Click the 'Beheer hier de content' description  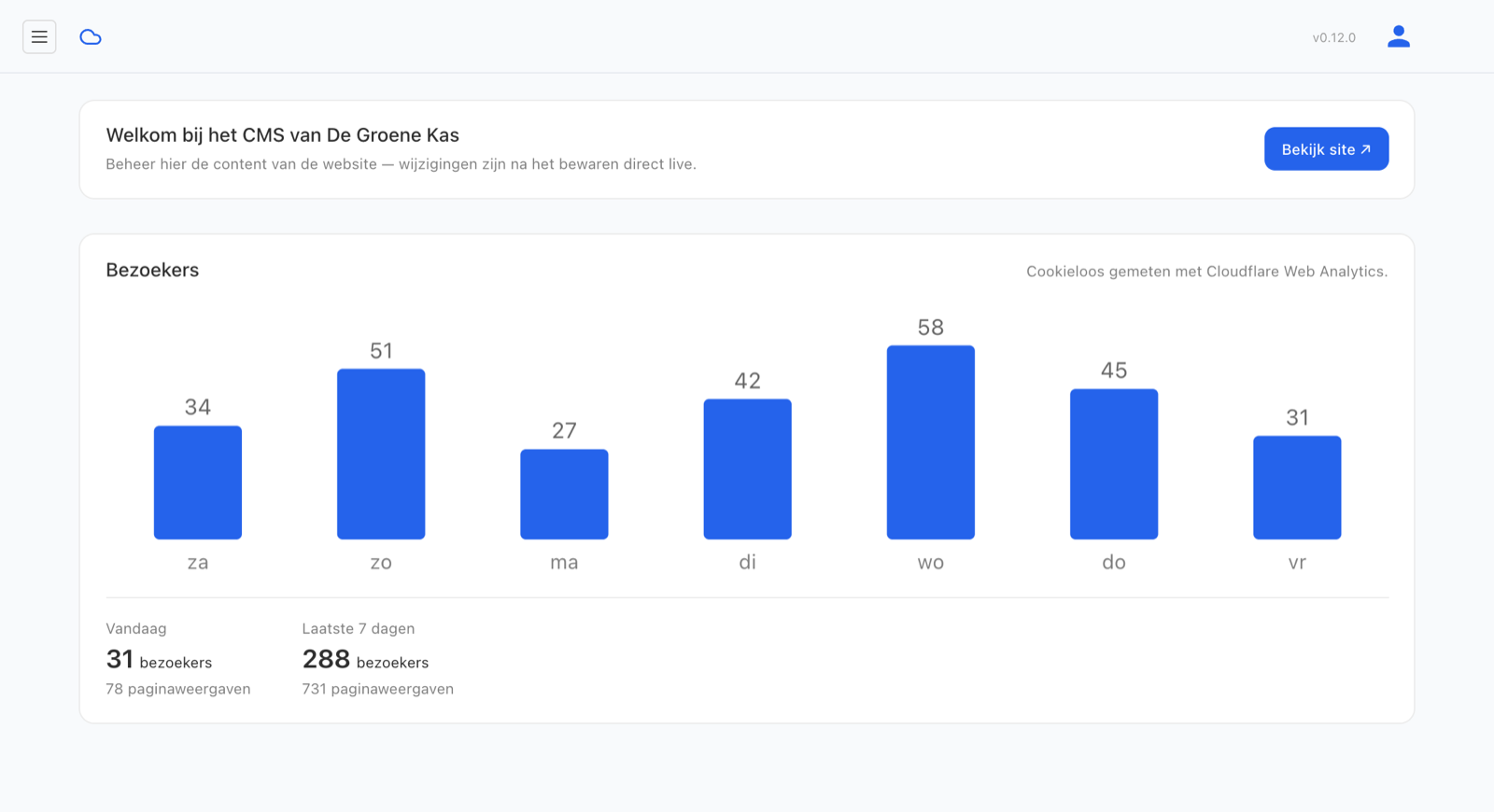(x=401, y=164)
